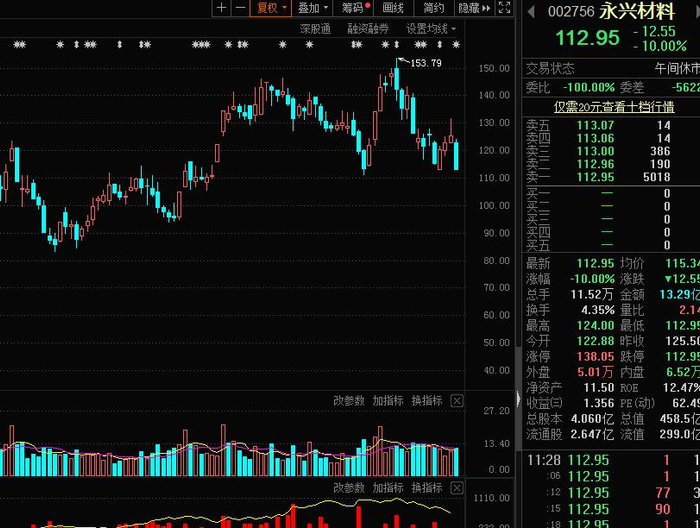Close the lower indicator panel
The image size is (700, 528).
click(x=457, y=488)
